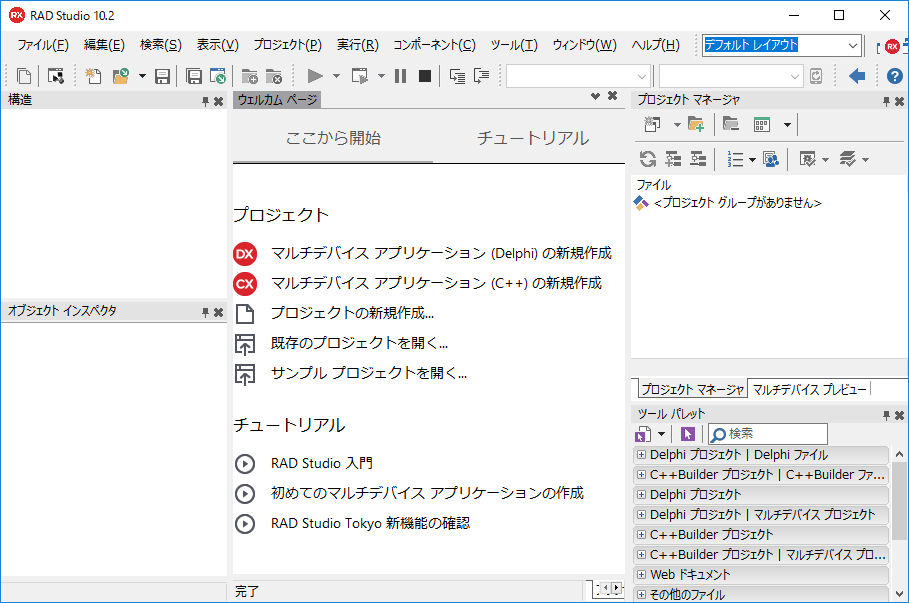The height and width of the screenshot is (603, 909).
Task: Open the ツール(T) menu
Action: (514, 45)
